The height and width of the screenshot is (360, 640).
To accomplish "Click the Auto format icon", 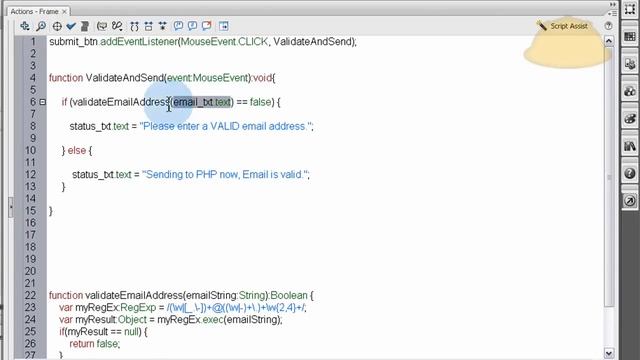I will (x=85, y=26).
